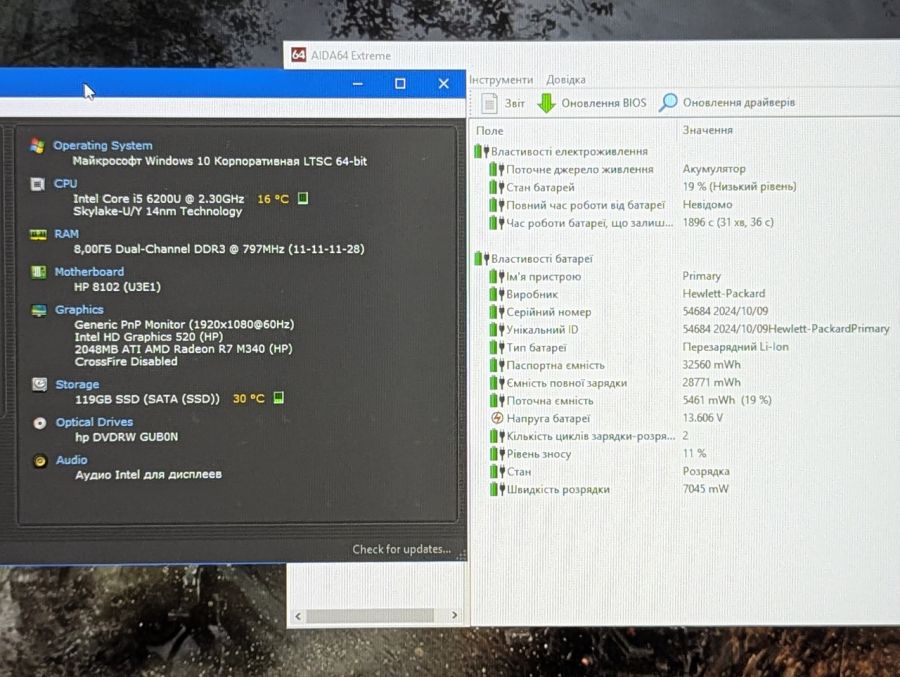Click the hp DVDRW GUB0N text
900x677 pixels.
[126, 437]
